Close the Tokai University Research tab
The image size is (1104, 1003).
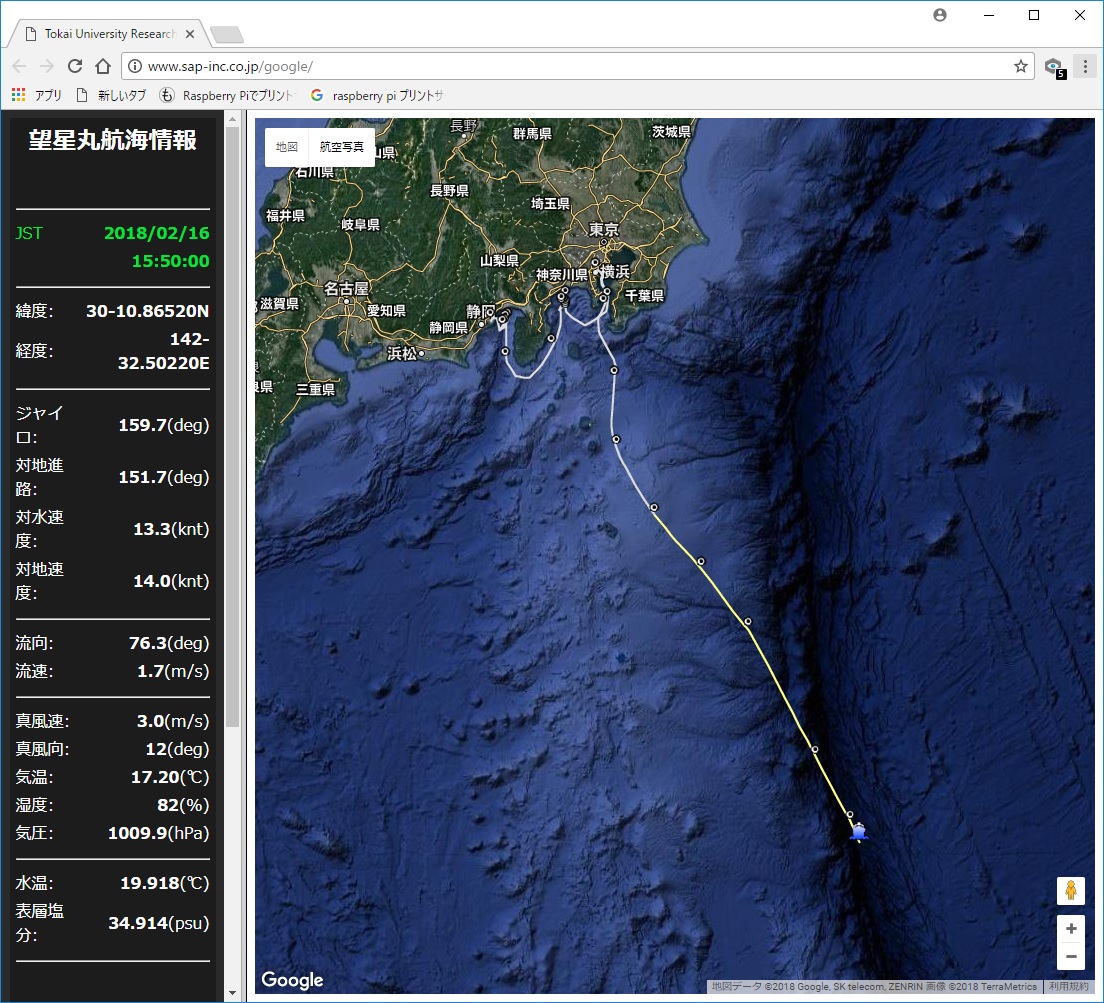coord(189,34)
